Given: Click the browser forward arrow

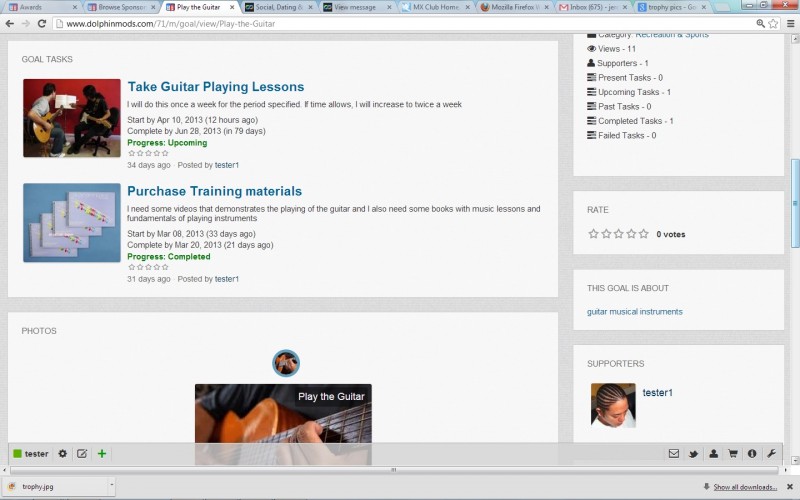Looking at the screenshot, I should pos(26,23).
